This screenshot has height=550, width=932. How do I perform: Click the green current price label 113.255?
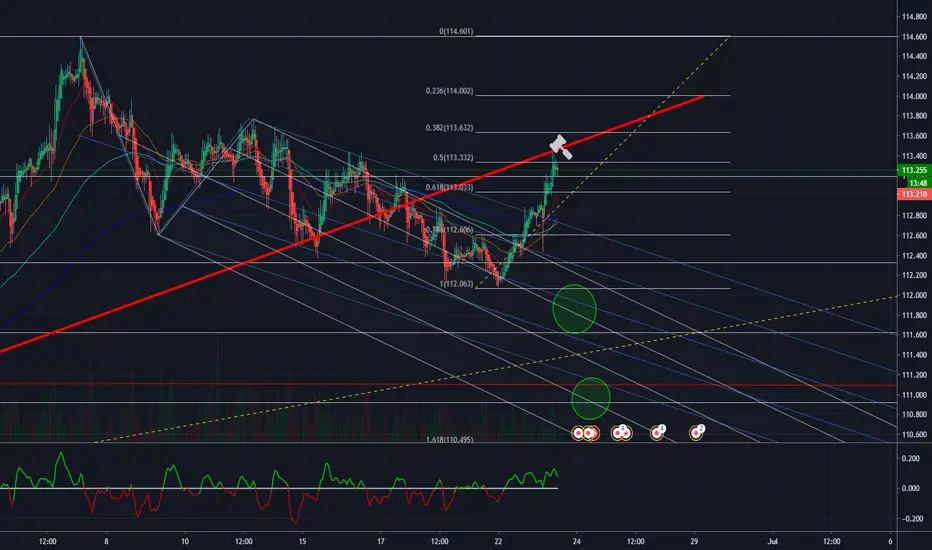tap(914, 170)
